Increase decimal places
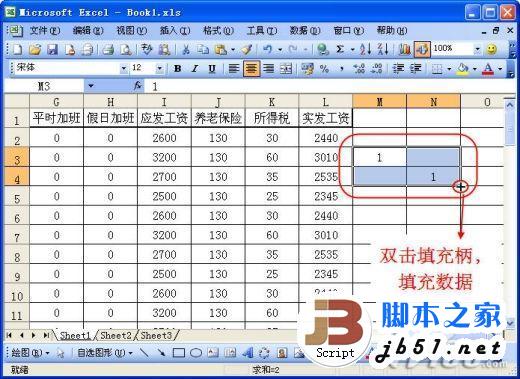This screenshot has height=379, width=520. click(359, 69)
